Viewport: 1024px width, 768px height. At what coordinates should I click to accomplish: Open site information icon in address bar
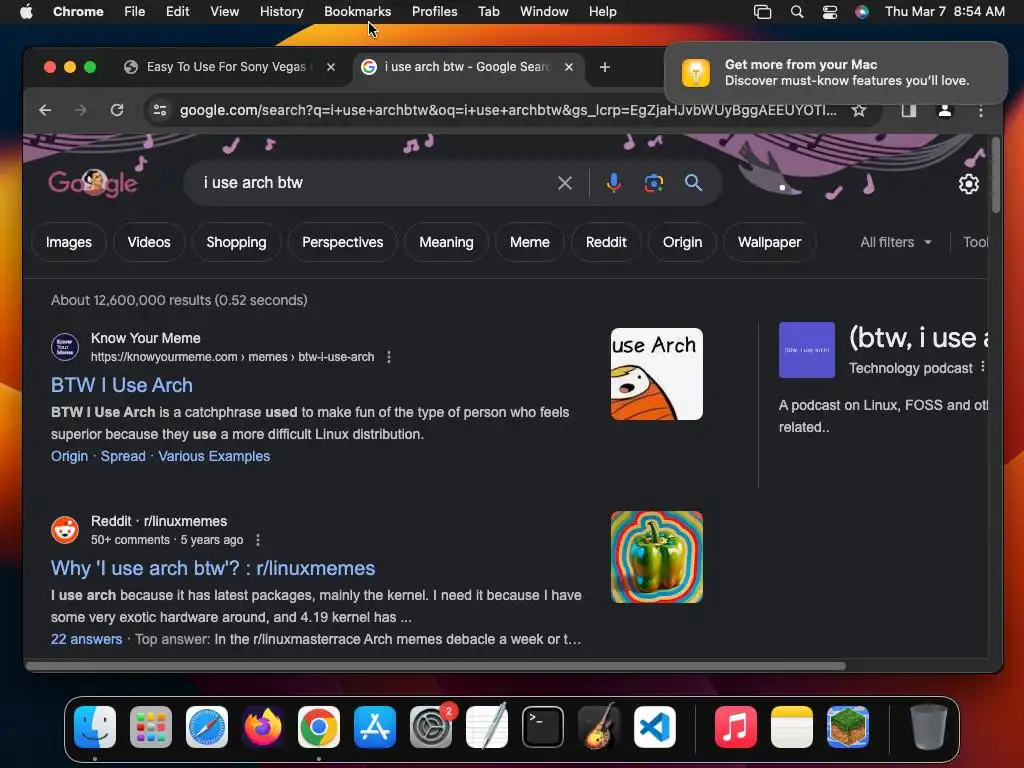[x=160, y=110]
